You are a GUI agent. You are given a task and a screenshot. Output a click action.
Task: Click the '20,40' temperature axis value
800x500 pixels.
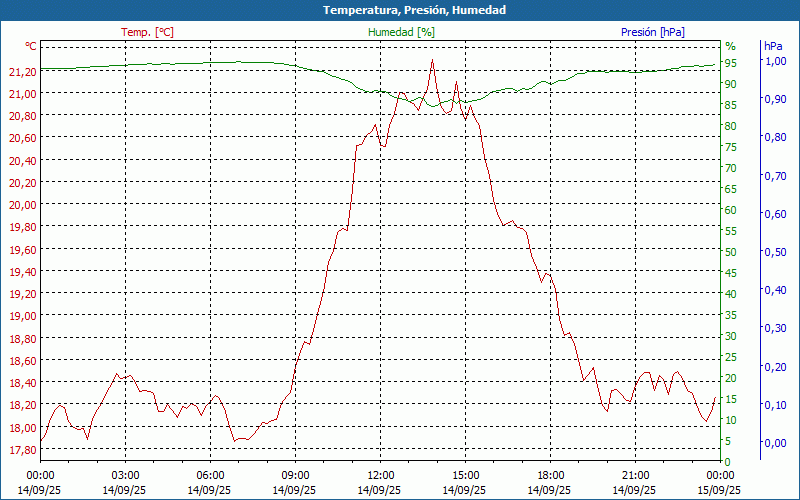tap(23, 161)
